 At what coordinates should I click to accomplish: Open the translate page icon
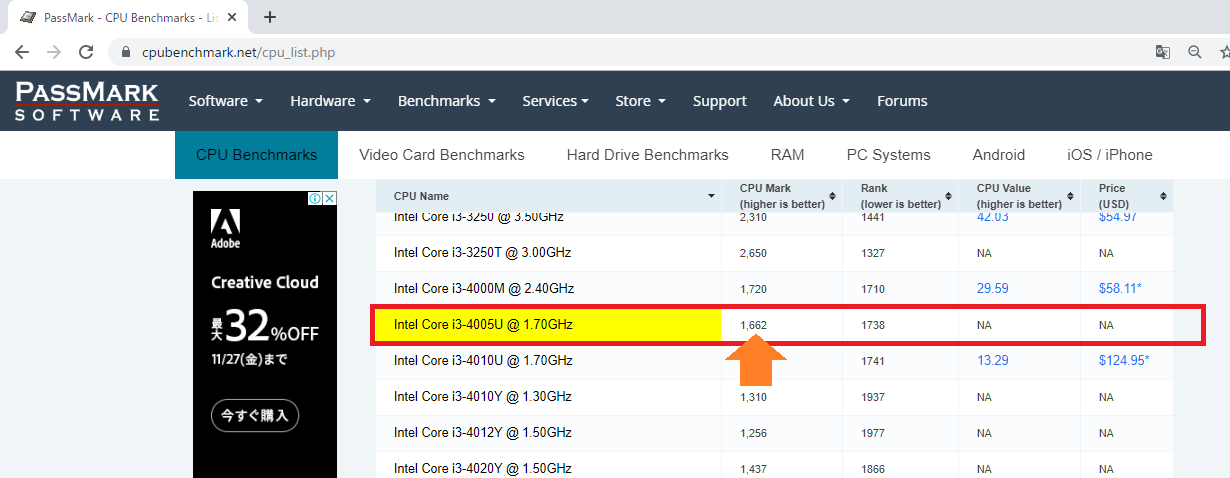1163,52
